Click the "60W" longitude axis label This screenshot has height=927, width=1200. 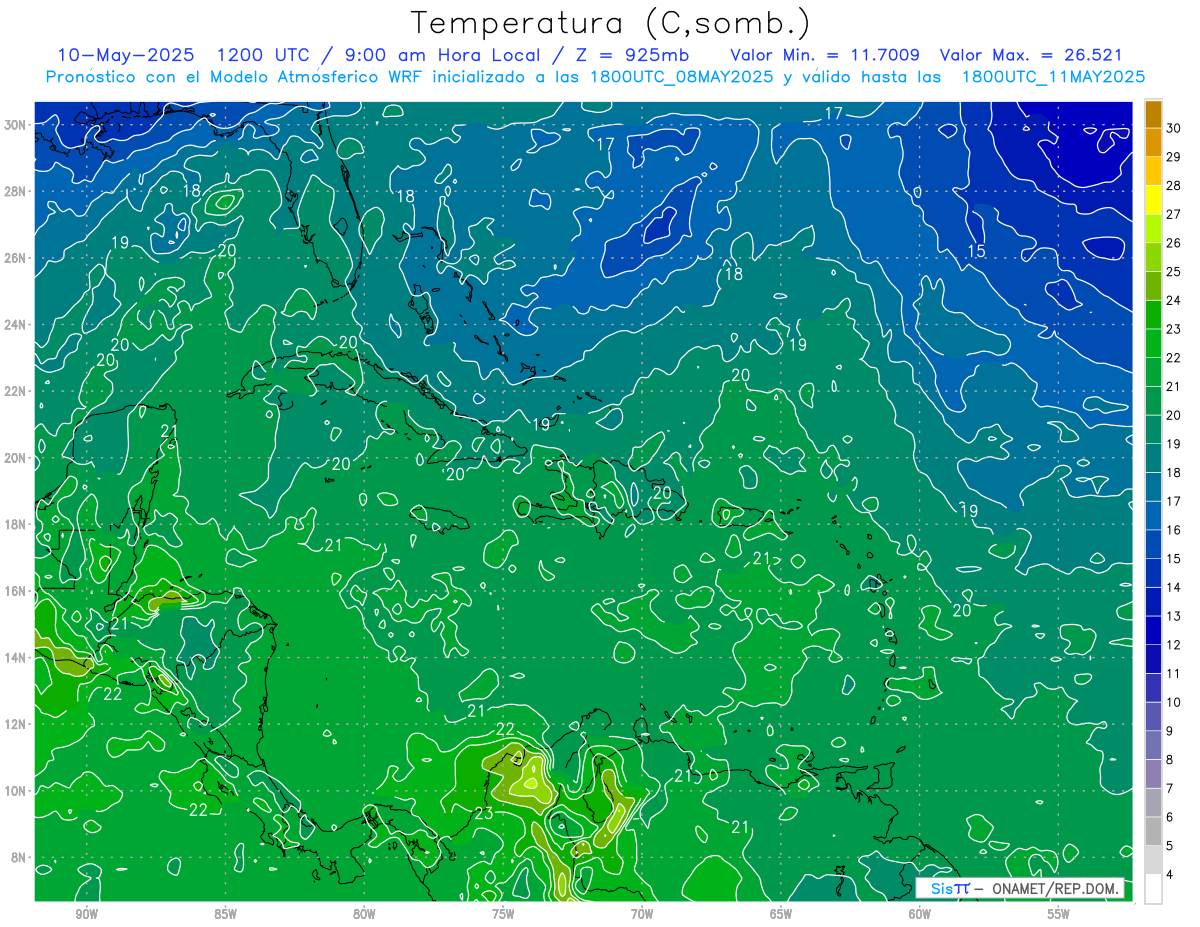click(920, 914)
